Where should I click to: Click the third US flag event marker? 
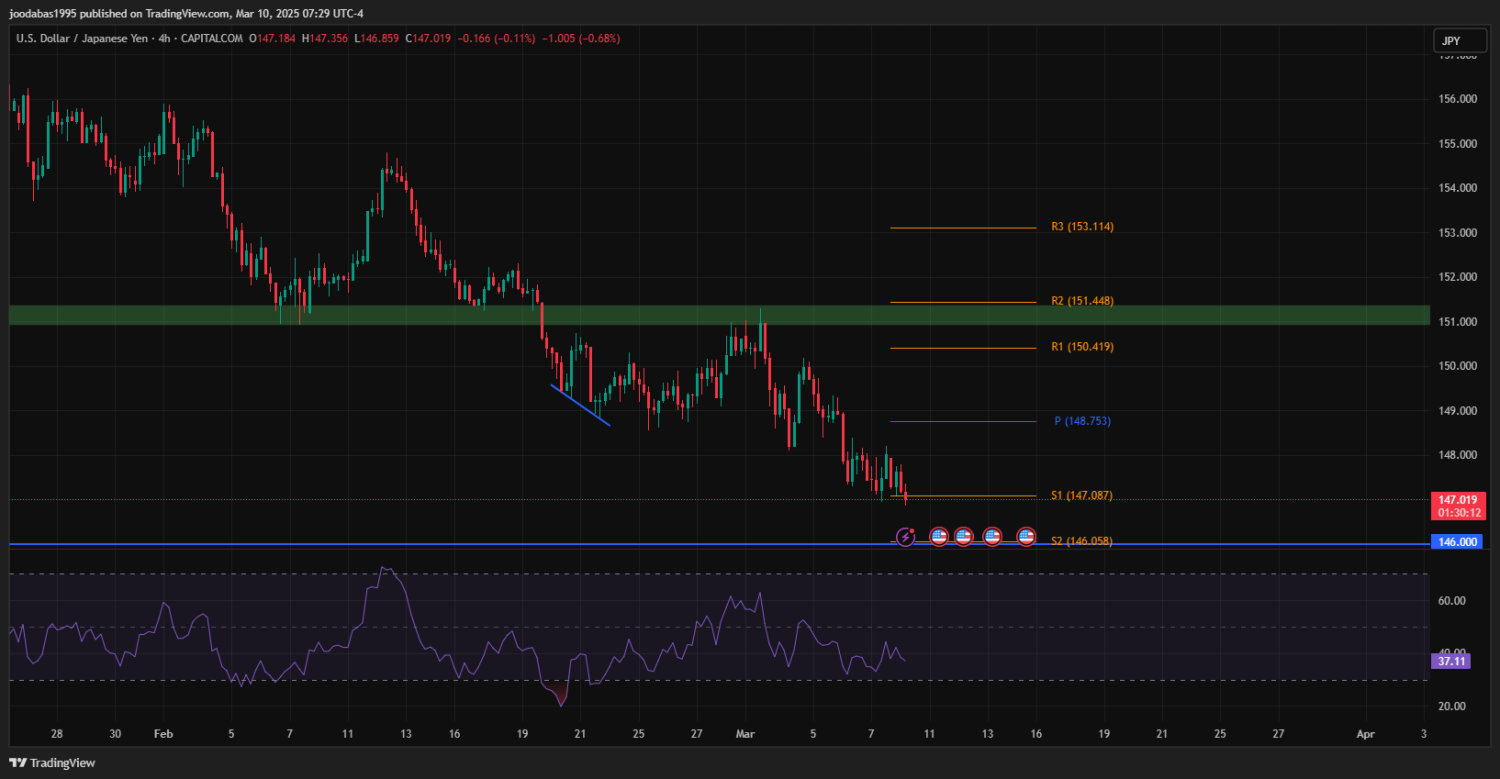click(x=992, y=537)
